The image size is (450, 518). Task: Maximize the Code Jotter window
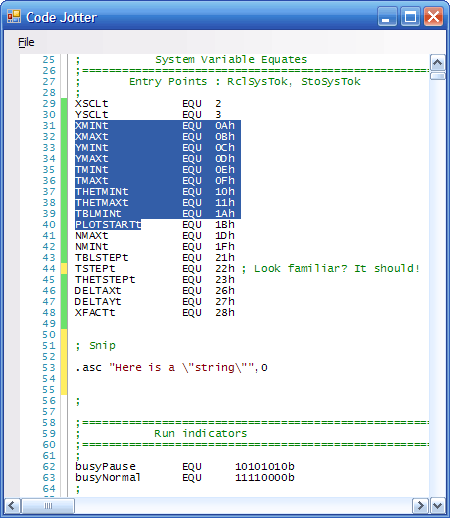pos(410,16)
